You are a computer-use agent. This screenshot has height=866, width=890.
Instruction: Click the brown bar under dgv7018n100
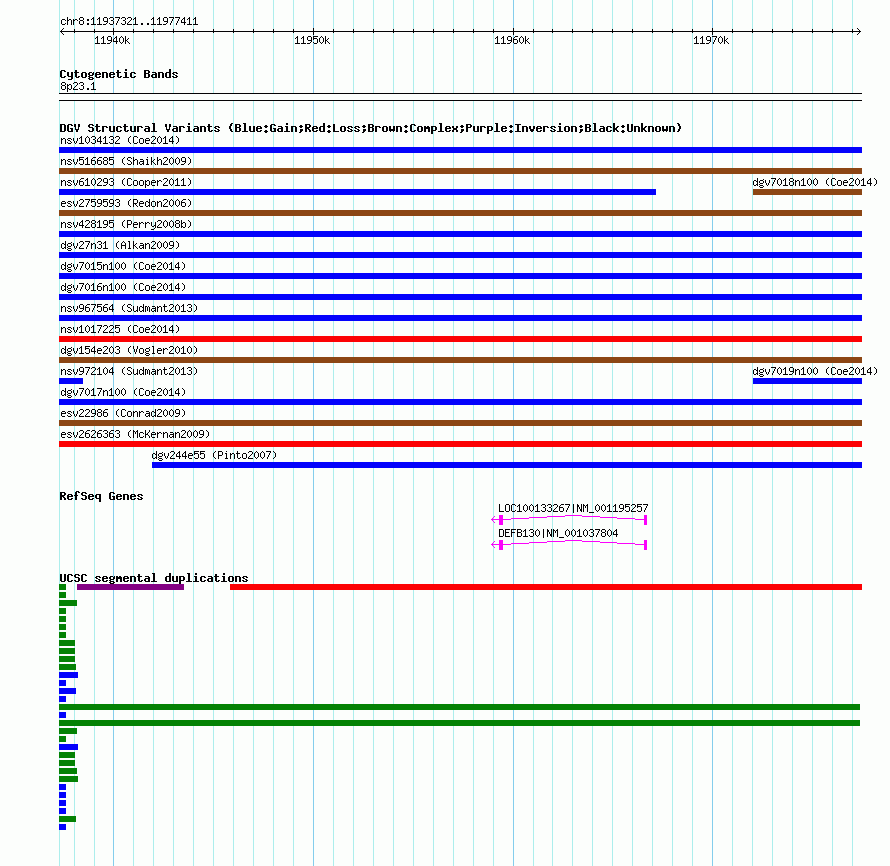tap(807, 192)
